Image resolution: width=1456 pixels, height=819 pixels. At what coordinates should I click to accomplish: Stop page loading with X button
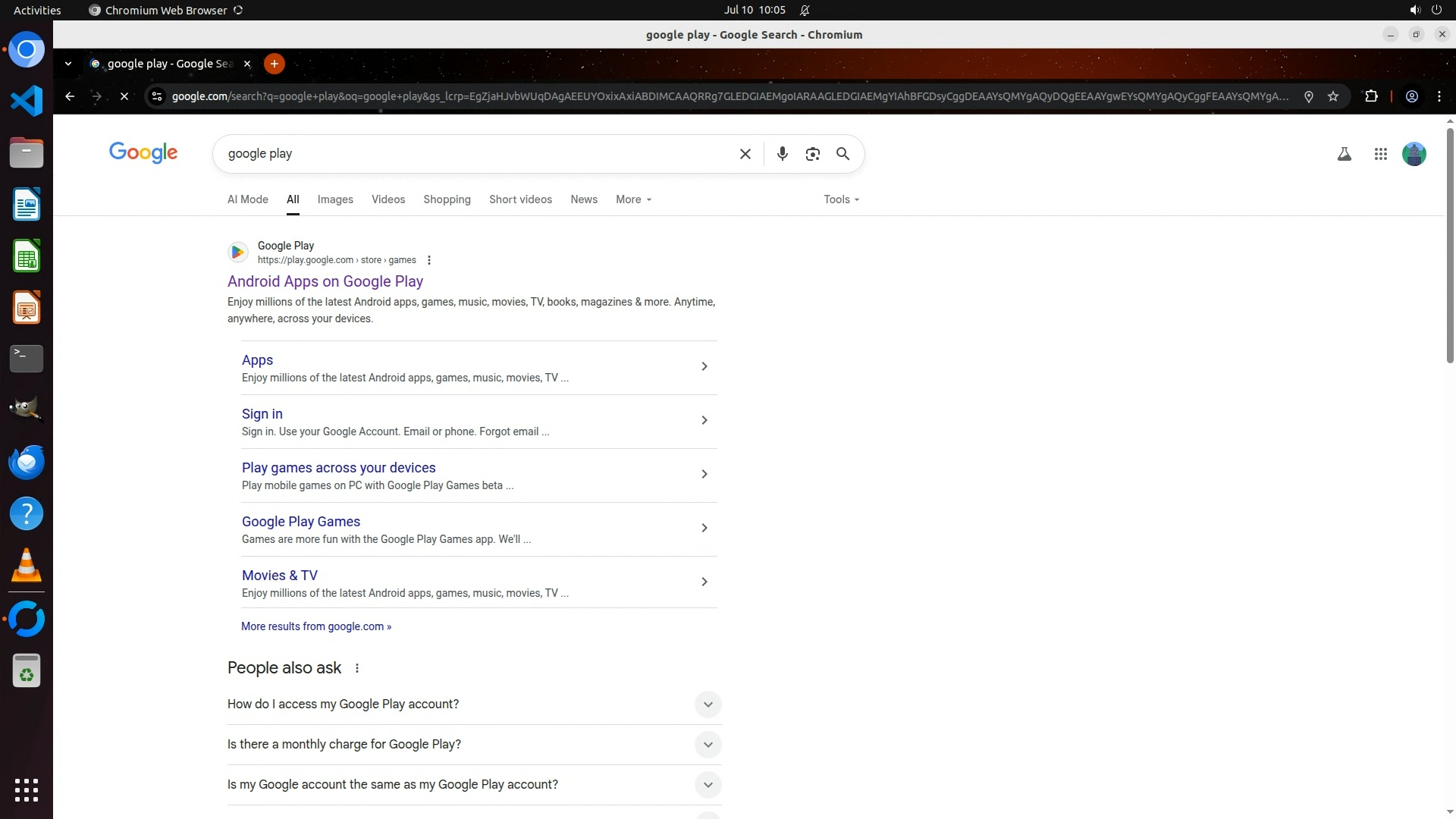click(x=124, y=96)
